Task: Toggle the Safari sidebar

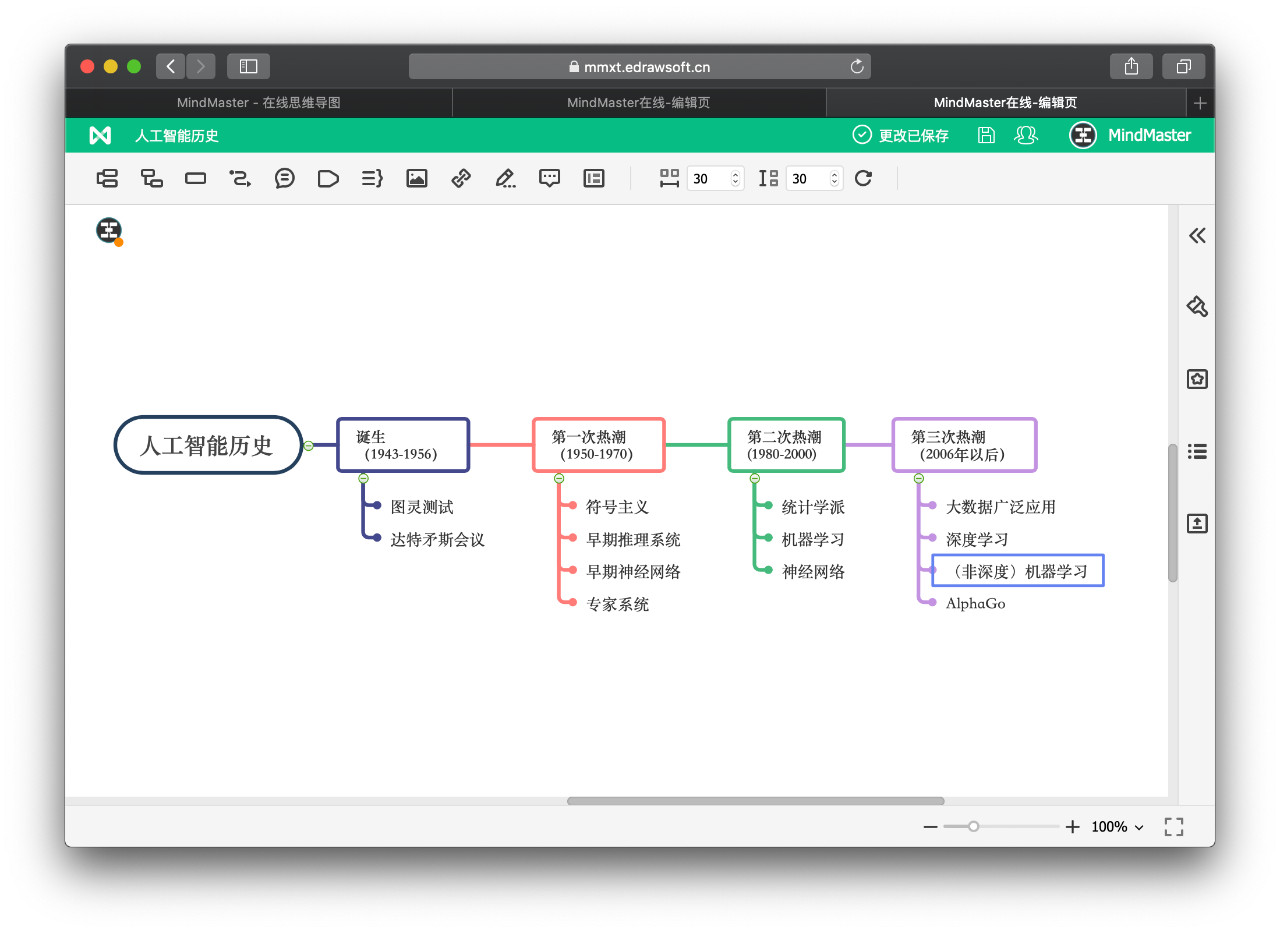Action: [x=248, y=66]
